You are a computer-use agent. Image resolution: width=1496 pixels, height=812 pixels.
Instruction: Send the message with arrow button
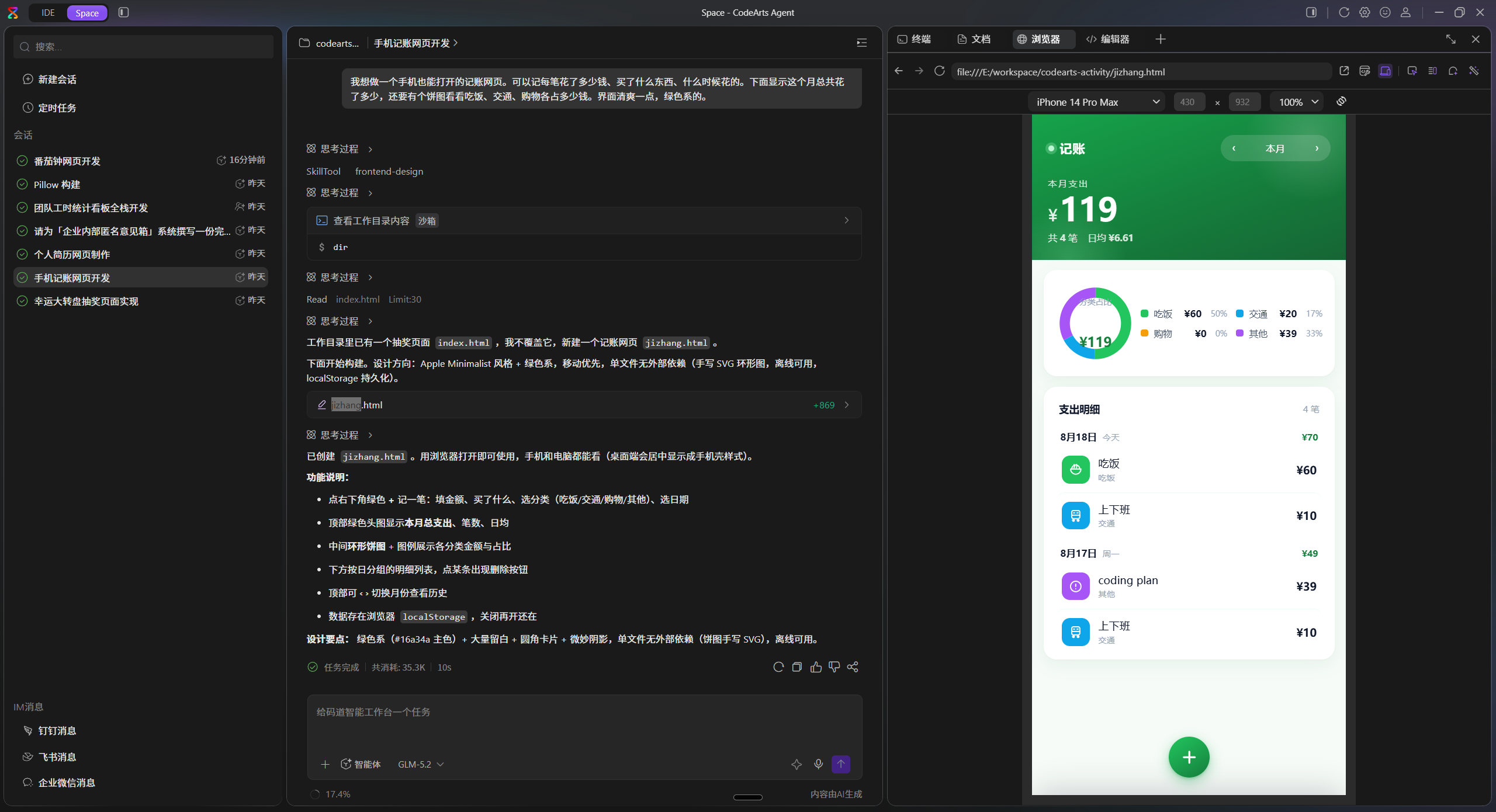point(841,764)
